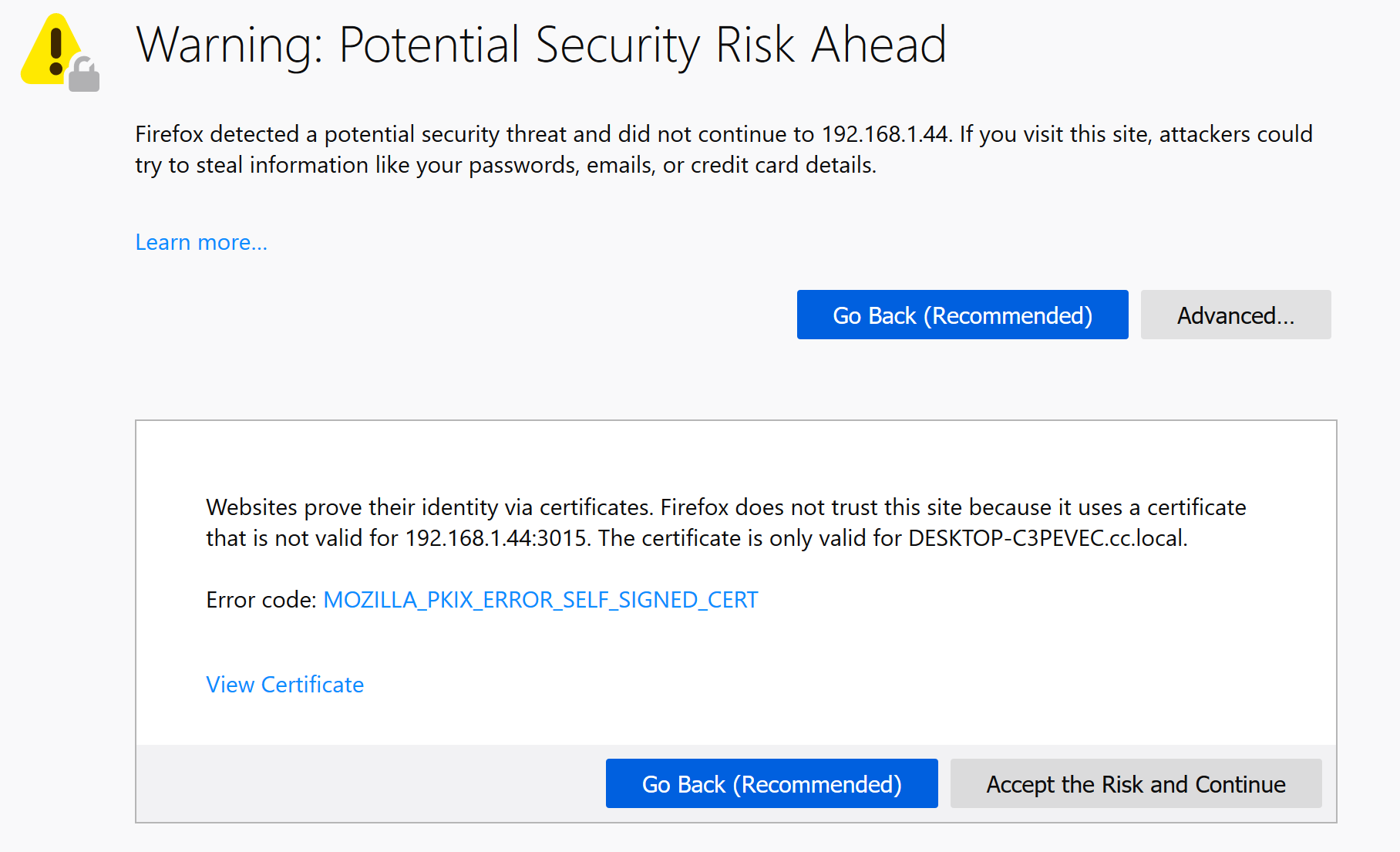Screen dimensions: 1400x852
Task: Click the DESKTOP-C3PEVEC.cc.local hostname text
Action: pyautogui.click(x=1046, y=538)
